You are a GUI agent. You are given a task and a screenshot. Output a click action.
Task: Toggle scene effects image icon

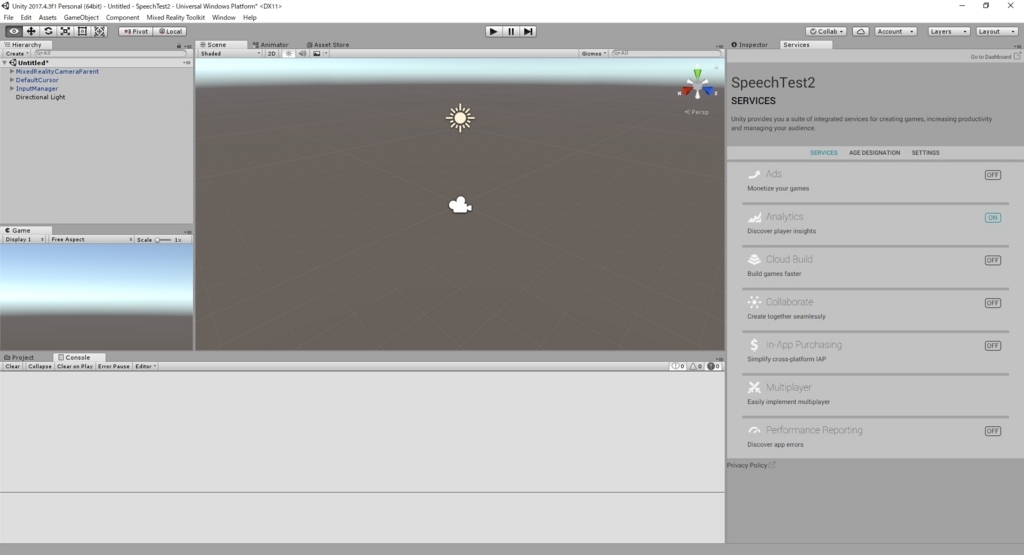coord(317,54)
